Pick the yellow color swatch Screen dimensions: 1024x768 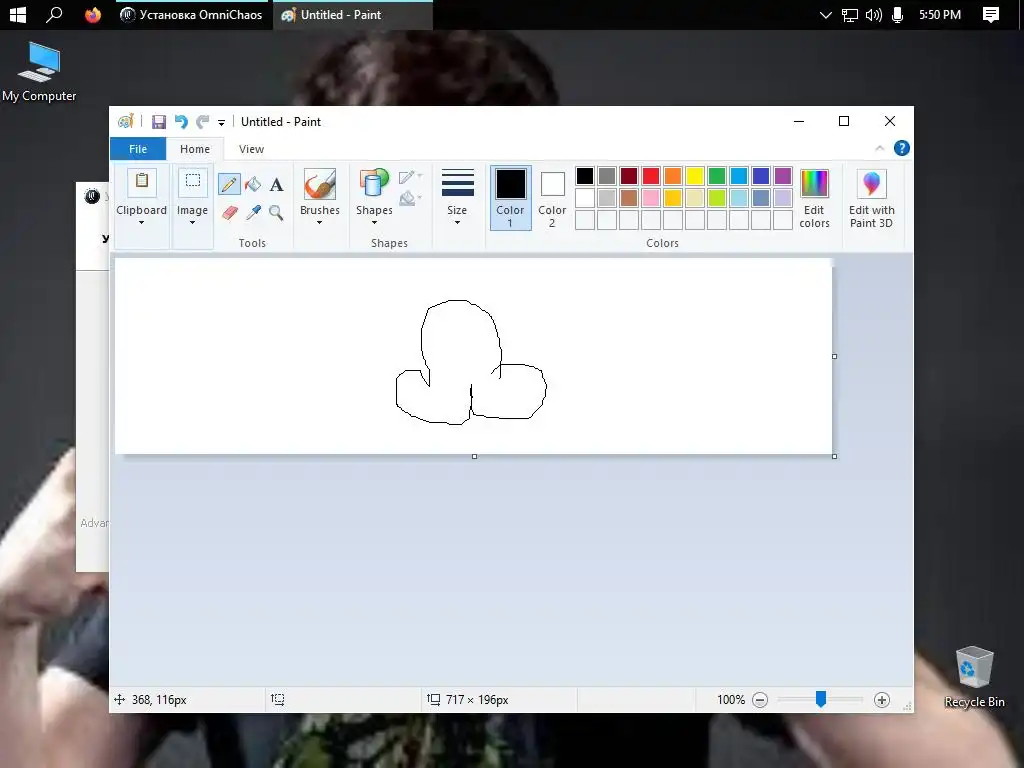click(x=695, y=176)
